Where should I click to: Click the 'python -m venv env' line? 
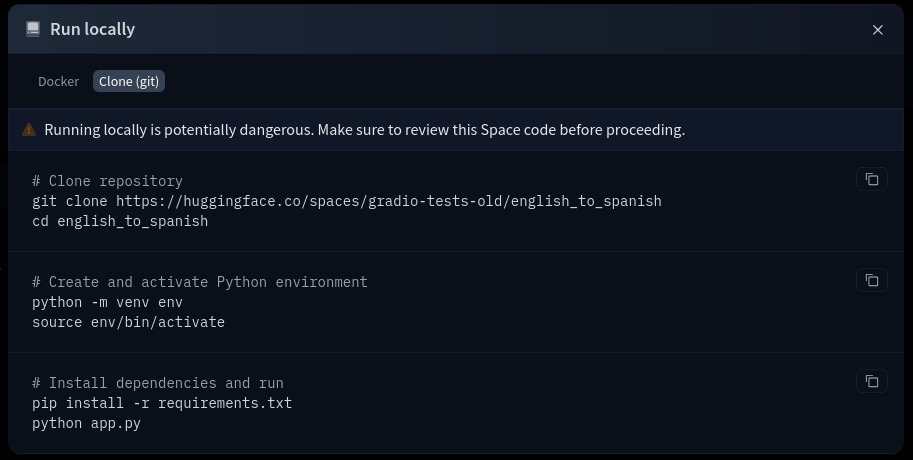[107, 302]
